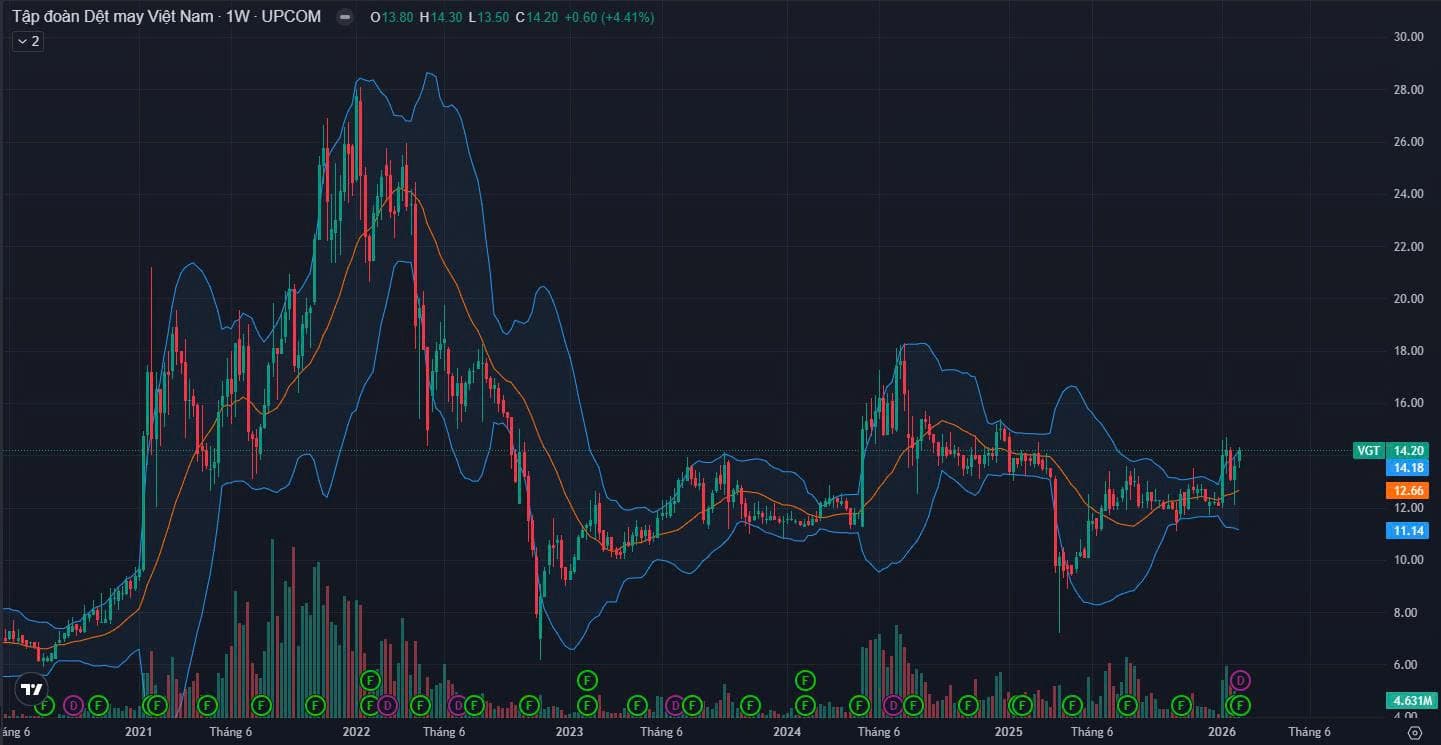Select the upper stacked F marker near 2022
1441x745 pixels.
tap(370, 681)
